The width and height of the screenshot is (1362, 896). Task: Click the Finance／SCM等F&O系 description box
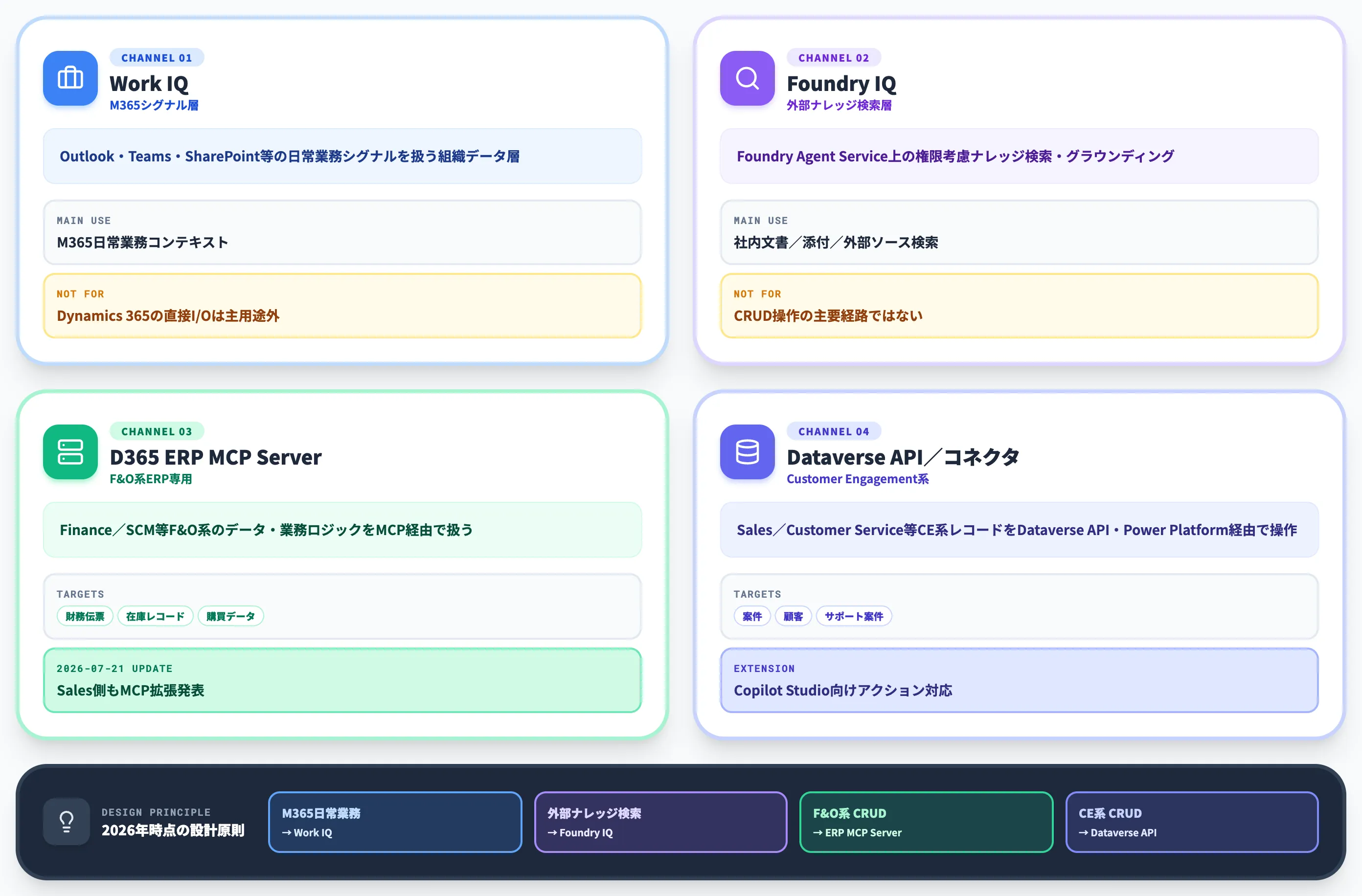(x=342, y=530)
